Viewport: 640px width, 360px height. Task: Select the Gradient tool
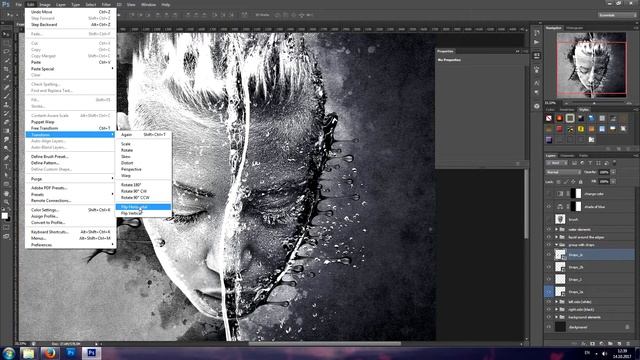pos(6,131)
